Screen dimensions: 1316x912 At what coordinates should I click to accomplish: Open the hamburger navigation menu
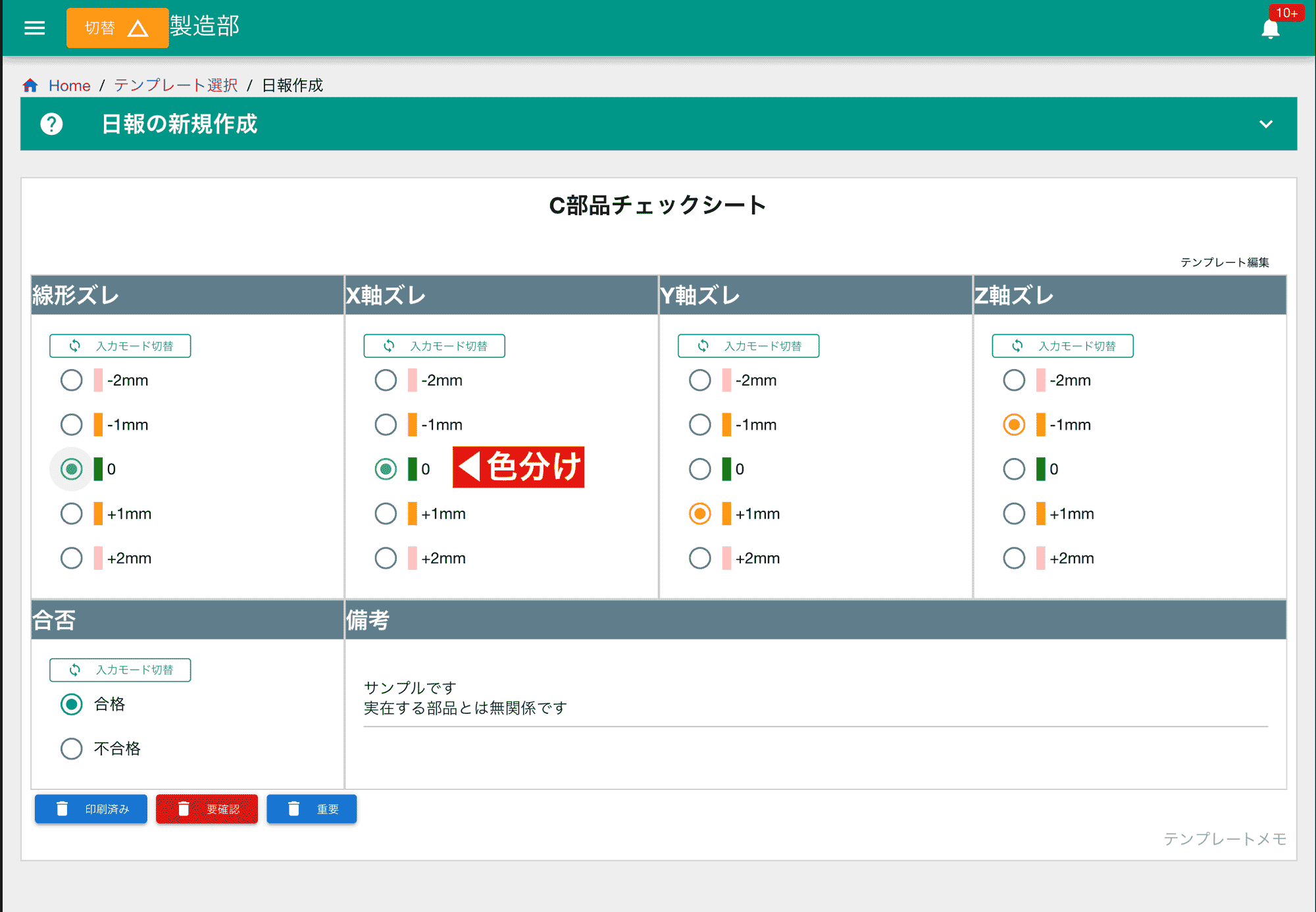pyautogui.click(x=34, y=28)
